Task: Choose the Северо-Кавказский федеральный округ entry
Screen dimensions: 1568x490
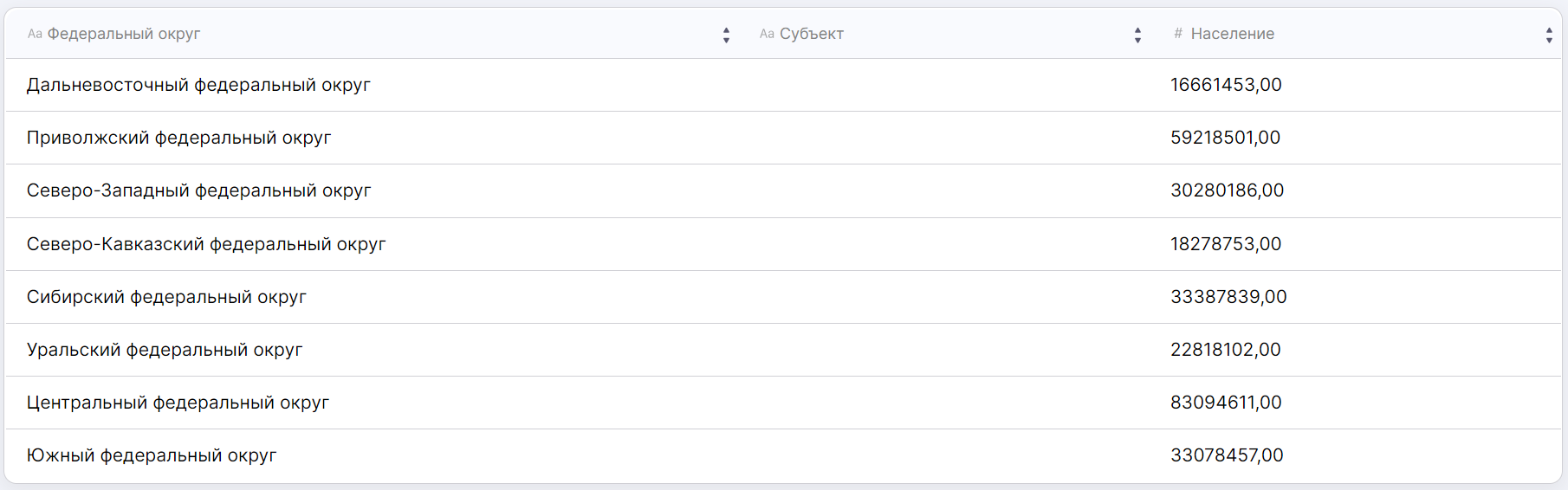Action: tap(206, 244)
